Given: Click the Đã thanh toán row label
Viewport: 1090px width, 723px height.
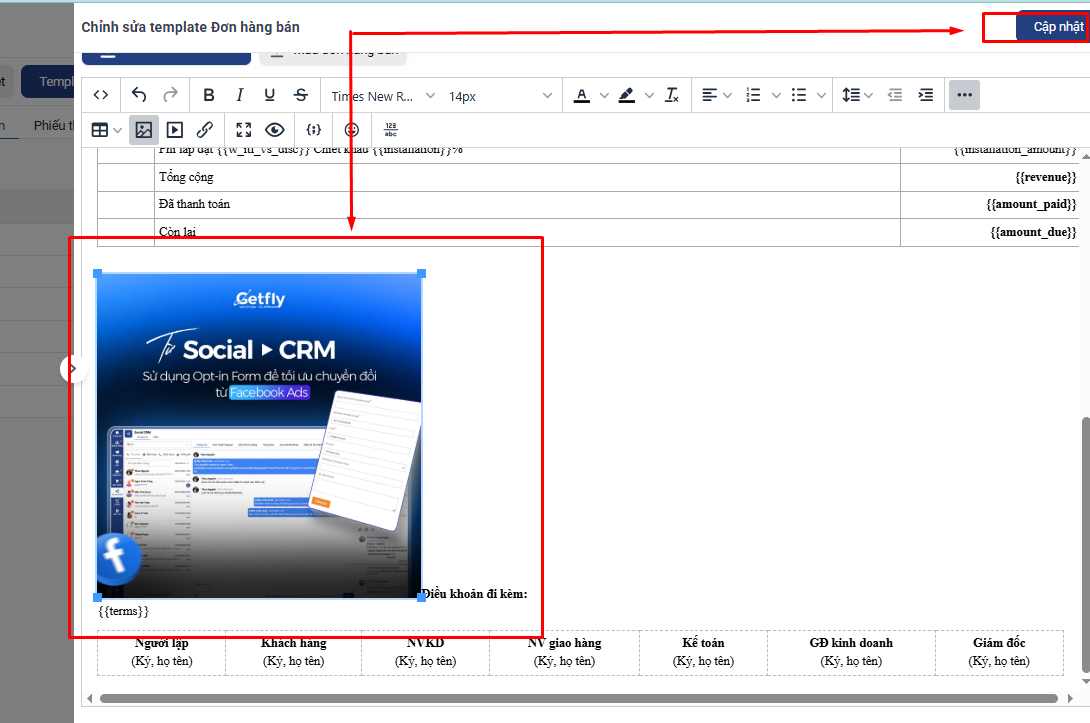Looking at the screenshot, I should 194,204.
